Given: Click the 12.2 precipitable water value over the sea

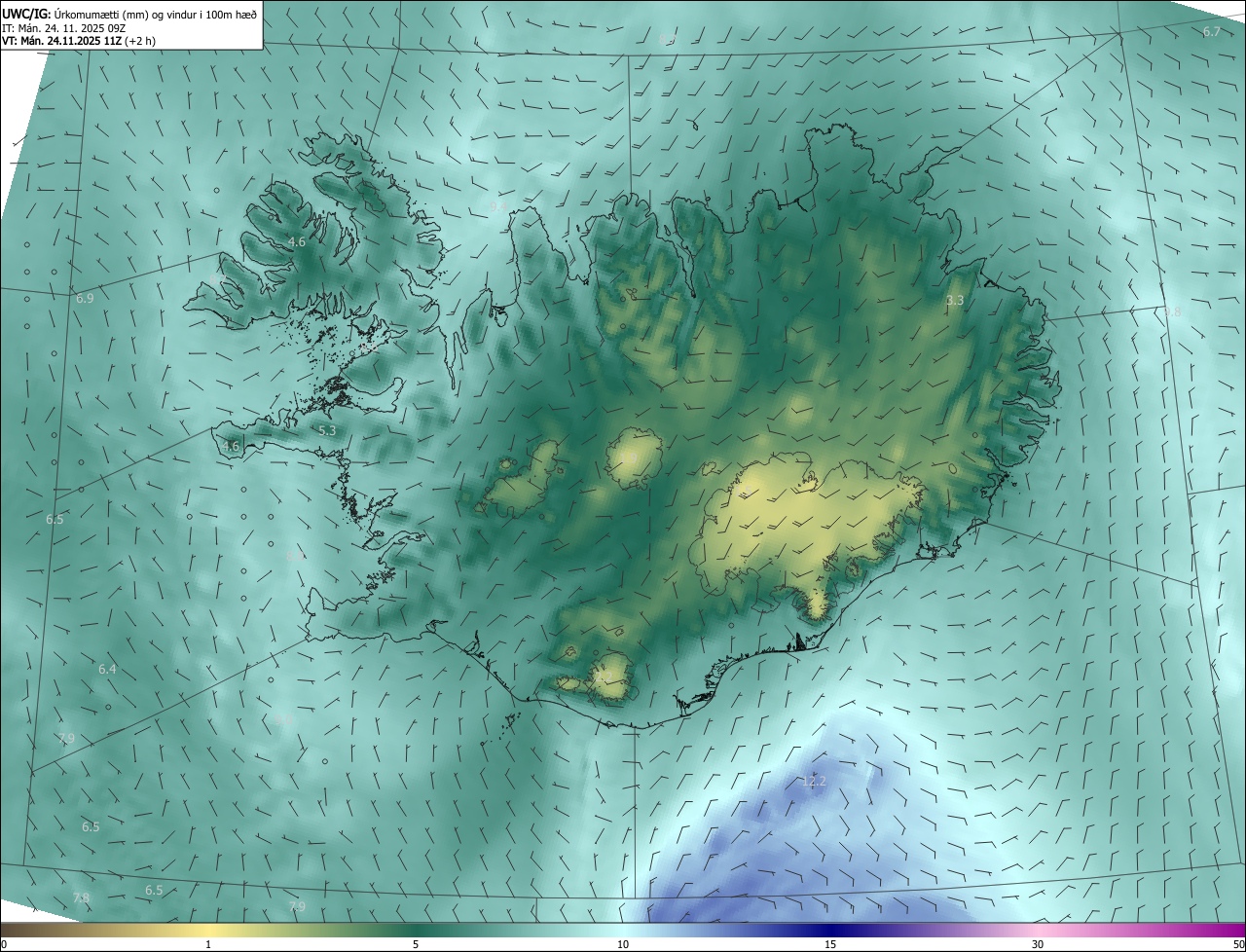Looking at the screenshot, I should [814, 781].
